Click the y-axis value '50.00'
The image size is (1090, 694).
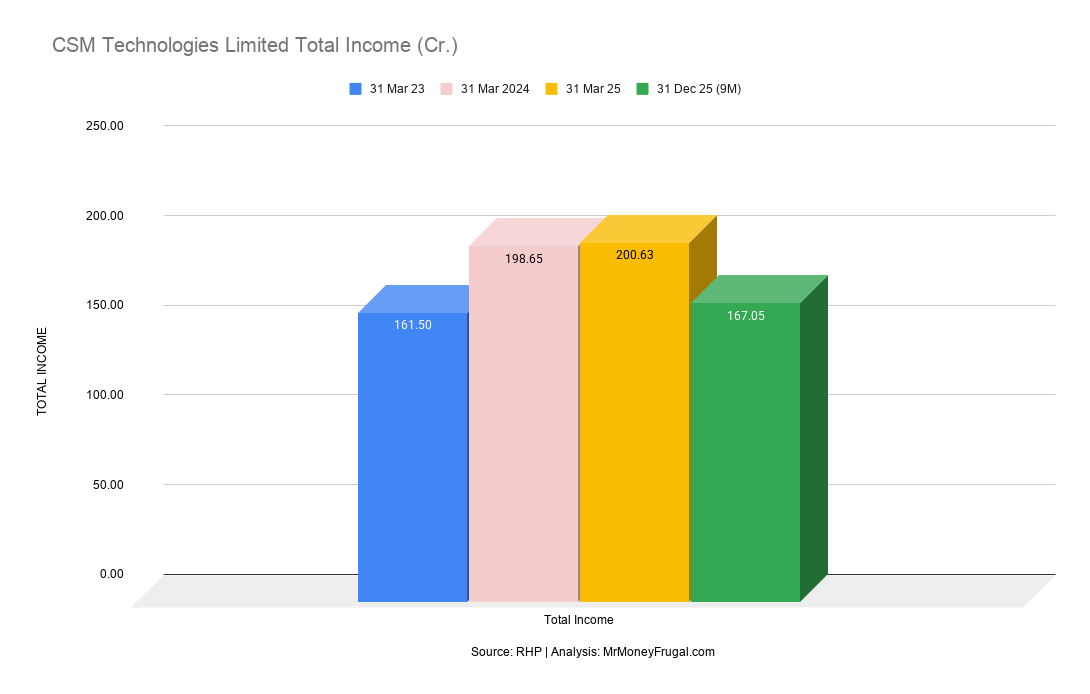pos(108,484)
